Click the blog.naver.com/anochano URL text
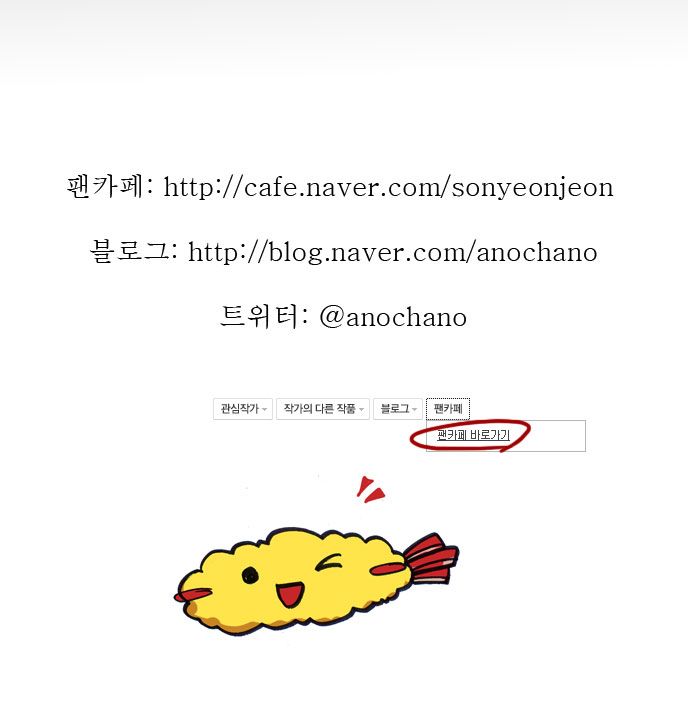The width and height of the screenshot is (689, 717). tap(393, 252)
